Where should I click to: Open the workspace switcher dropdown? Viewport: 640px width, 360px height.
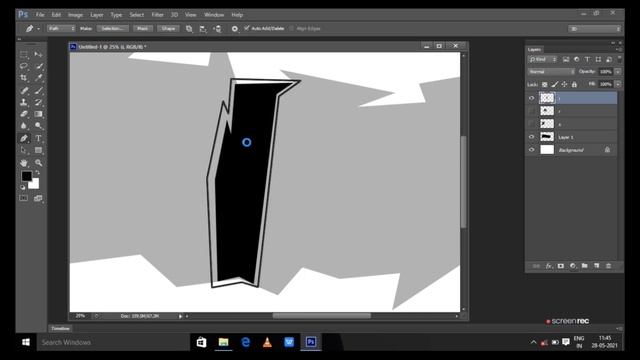(594, 29)
